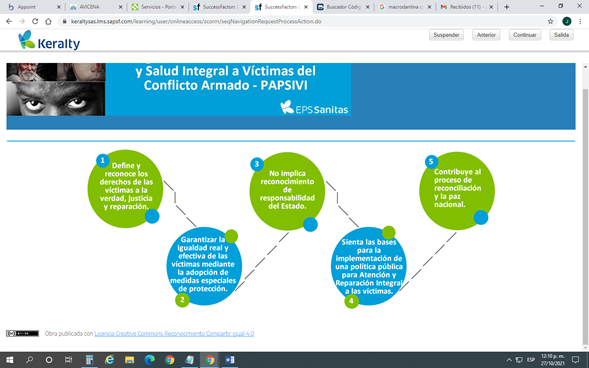This screenshot has width=589, height=368.
Task: Open File Explorer from the taskbar
Action: [x=130, y=360]
